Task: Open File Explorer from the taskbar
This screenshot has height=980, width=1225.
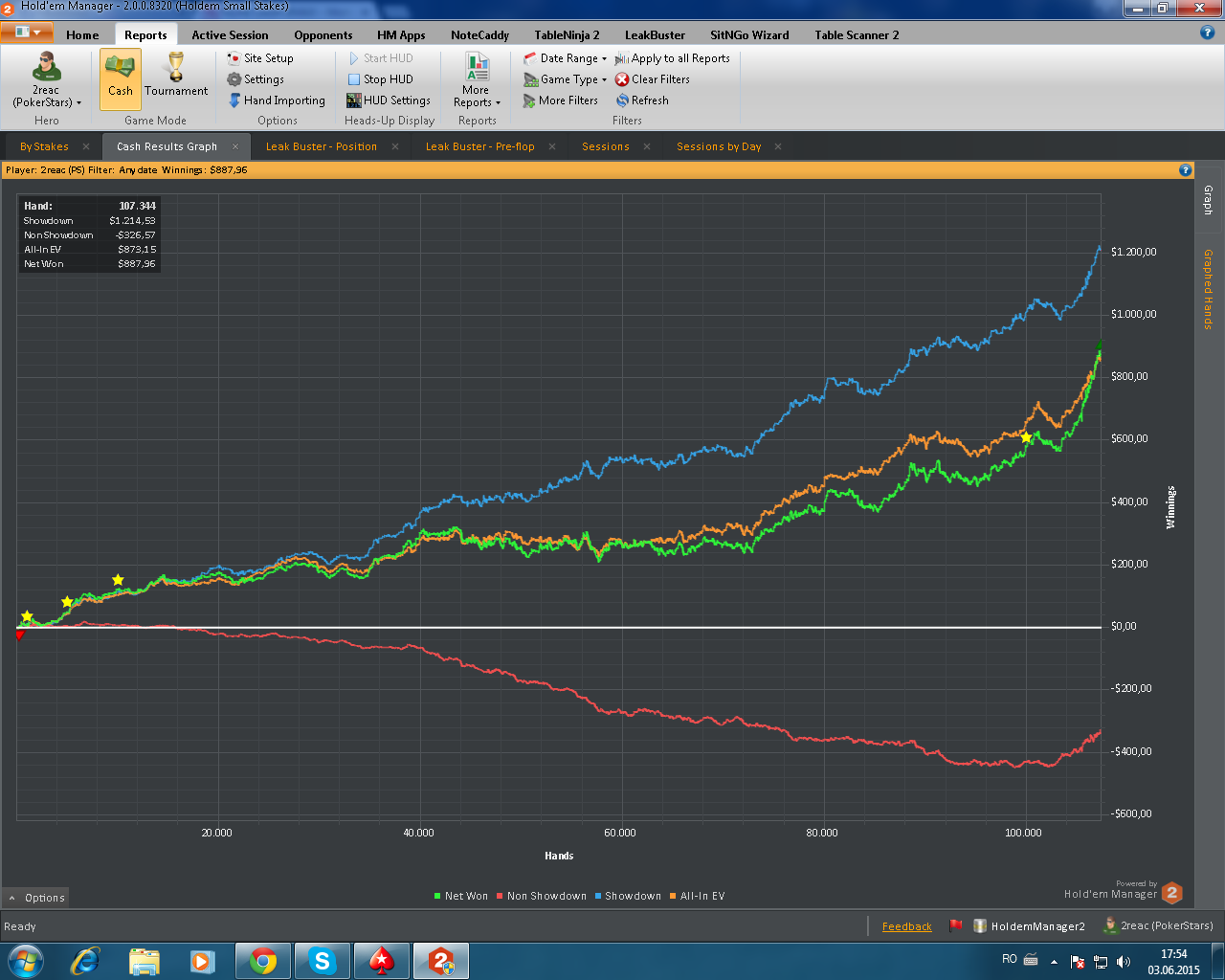Action: pos(145,961)
